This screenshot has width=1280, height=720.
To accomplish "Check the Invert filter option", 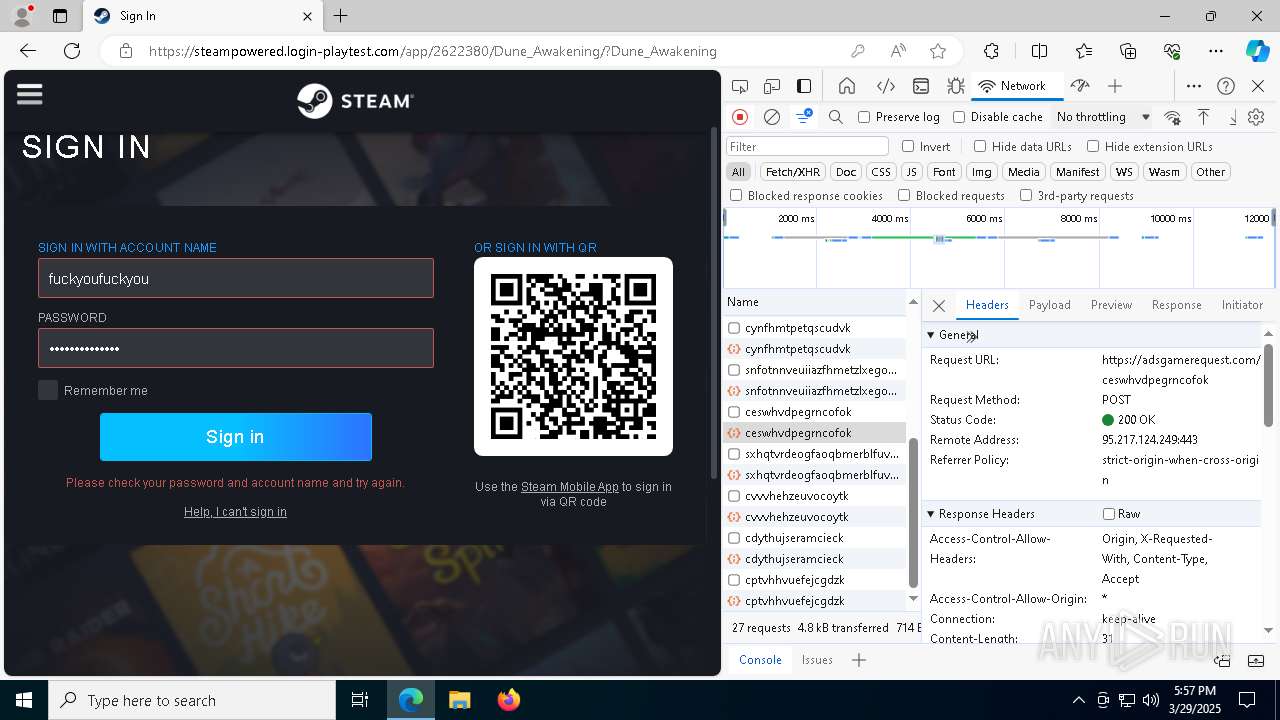I will coord(908,146).
